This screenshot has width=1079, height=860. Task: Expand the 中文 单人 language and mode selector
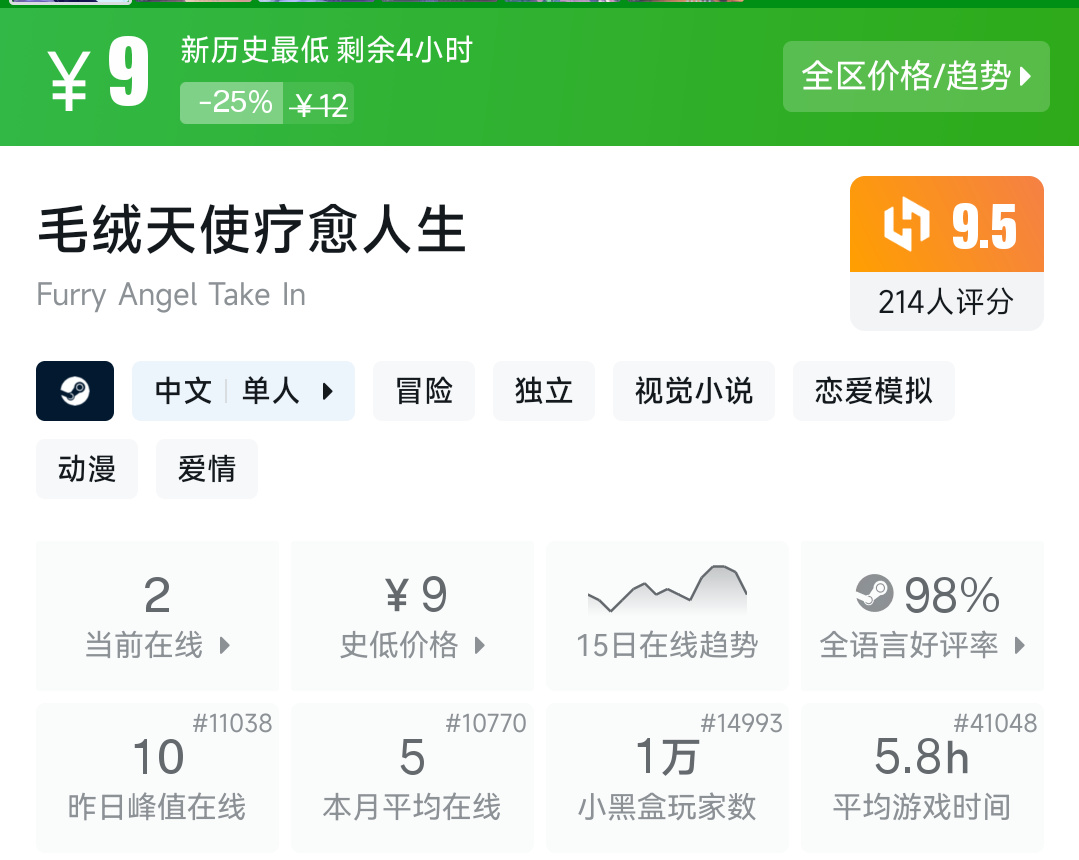coord(244,391)
